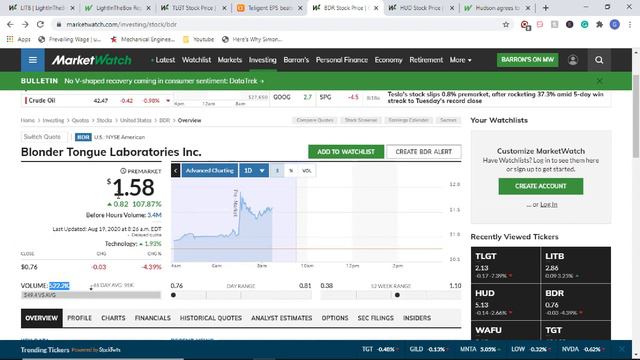The height and width of the screenshot is (360, 640).
Task: Close the trending tickers bar
Action: tap(622, 349)
